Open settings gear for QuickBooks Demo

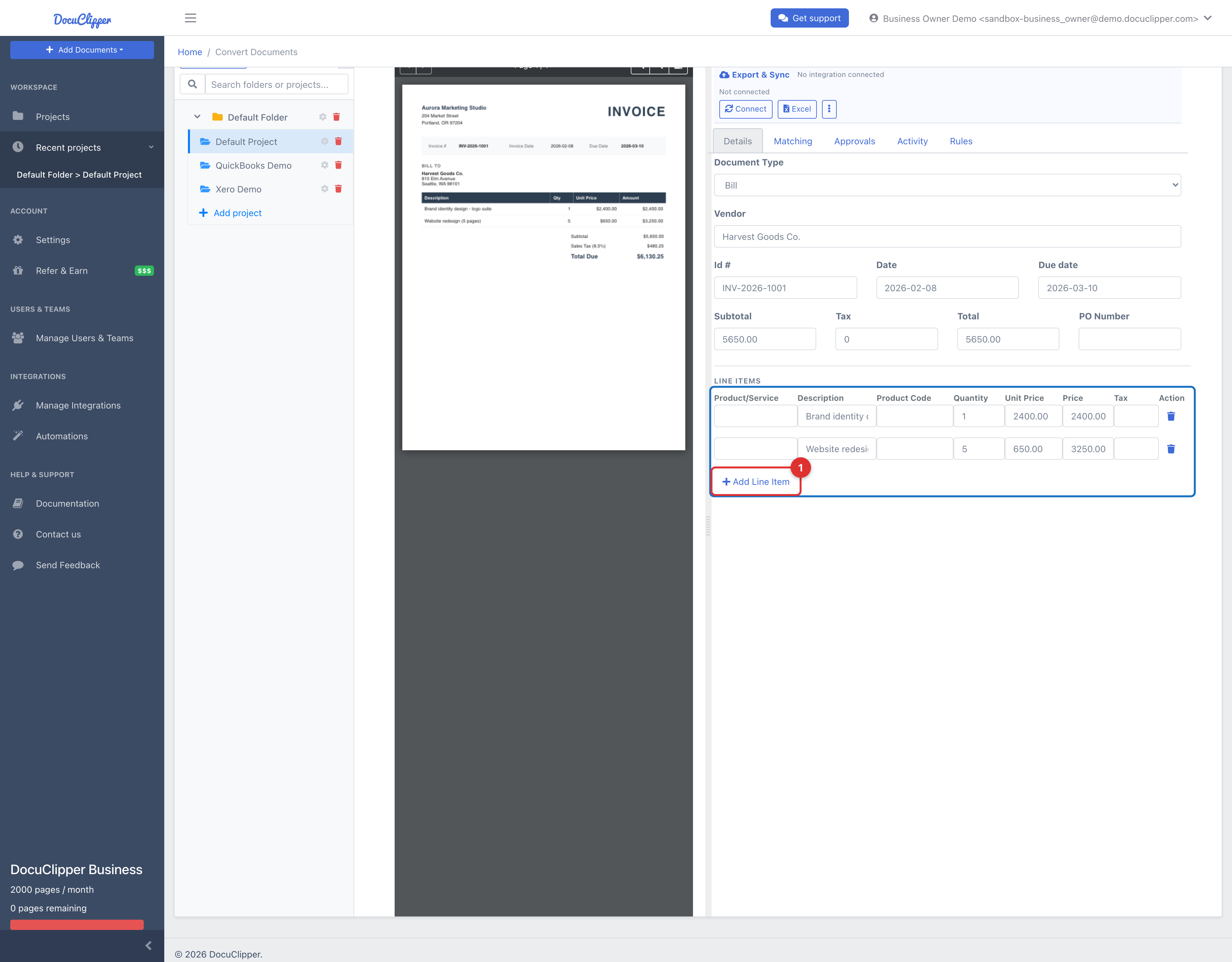[324, 165]
